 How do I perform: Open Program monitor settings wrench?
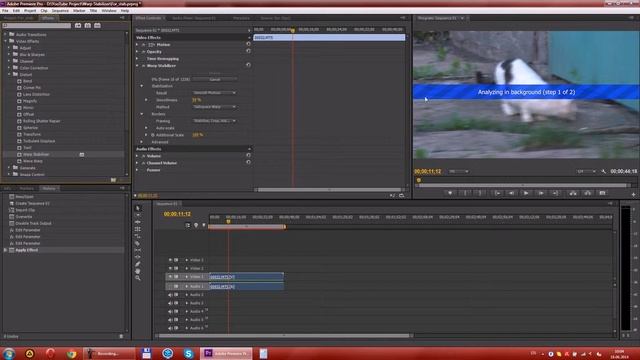[x=604, y=171]
